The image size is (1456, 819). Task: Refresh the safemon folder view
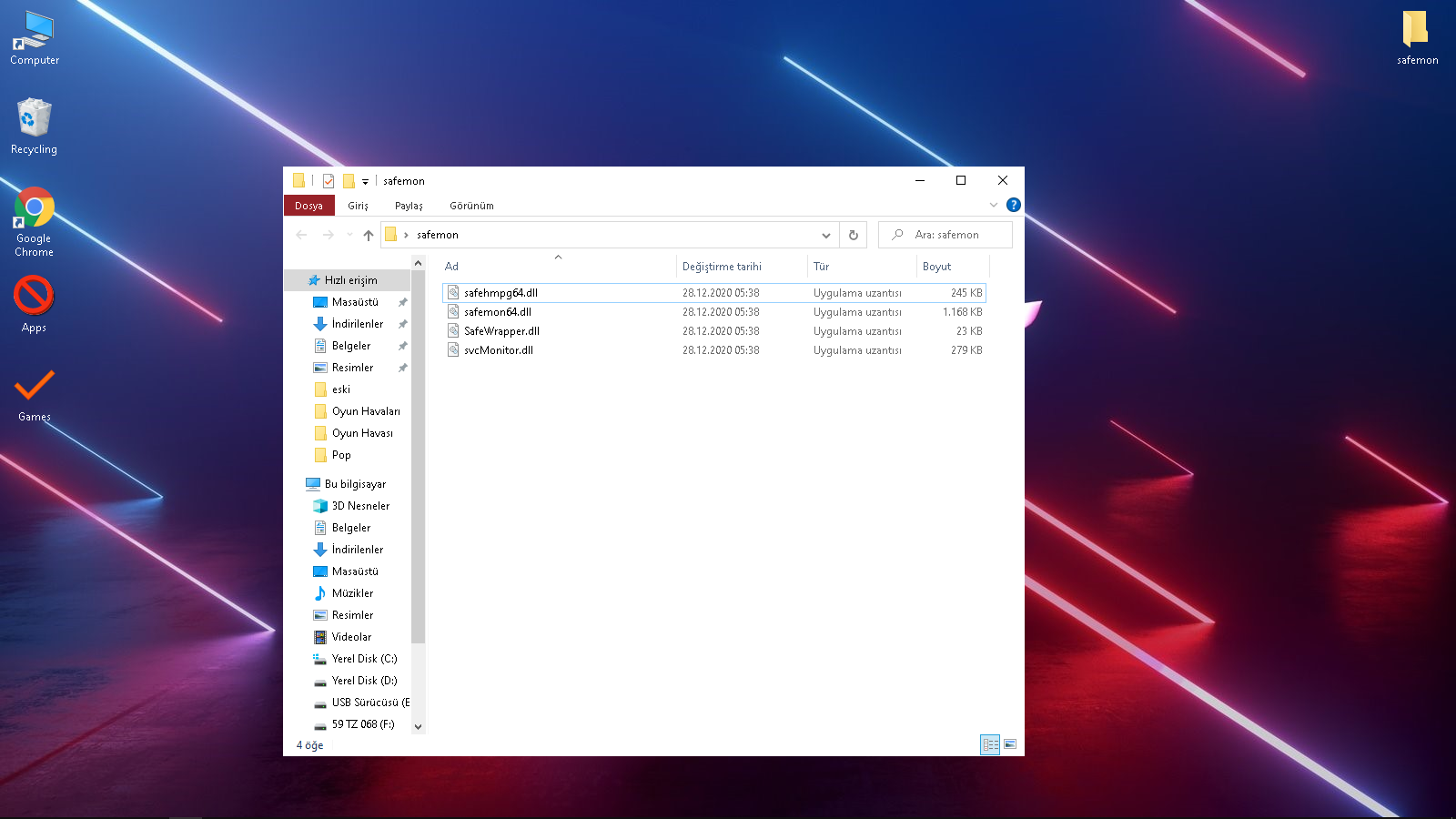pyautogui.click(x=853, y=235)
